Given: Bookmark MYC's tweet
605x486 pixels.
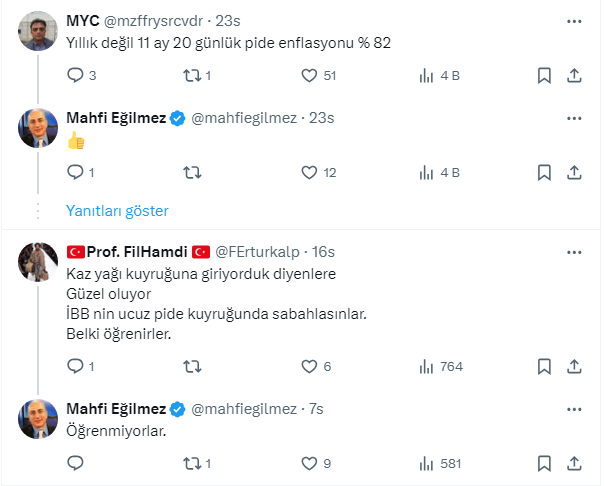Looking at the screenshot, I should point(543,75).
